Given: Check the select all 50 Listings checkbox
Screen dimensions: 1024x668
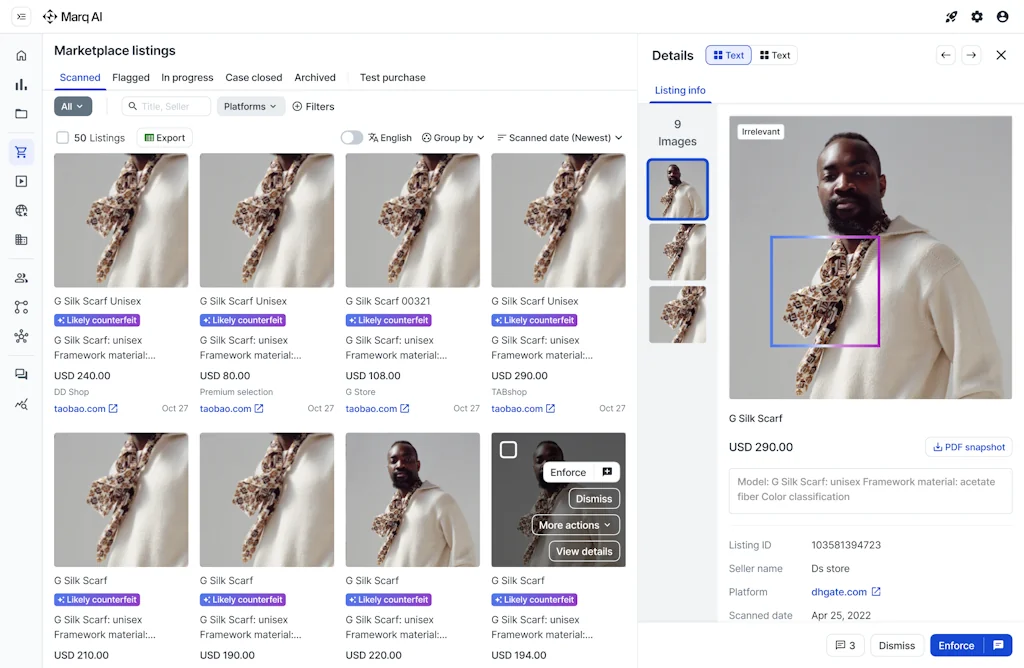Looking at the screenshot, I should tap(63, 138).
